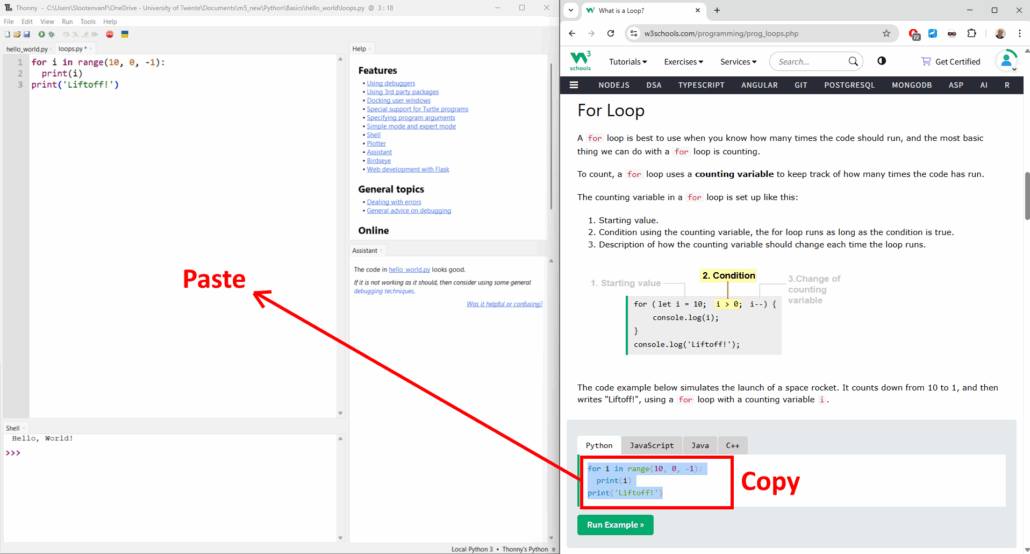
Task: Click the search magnifier icon on W3Schools
Action: [853, 62]
